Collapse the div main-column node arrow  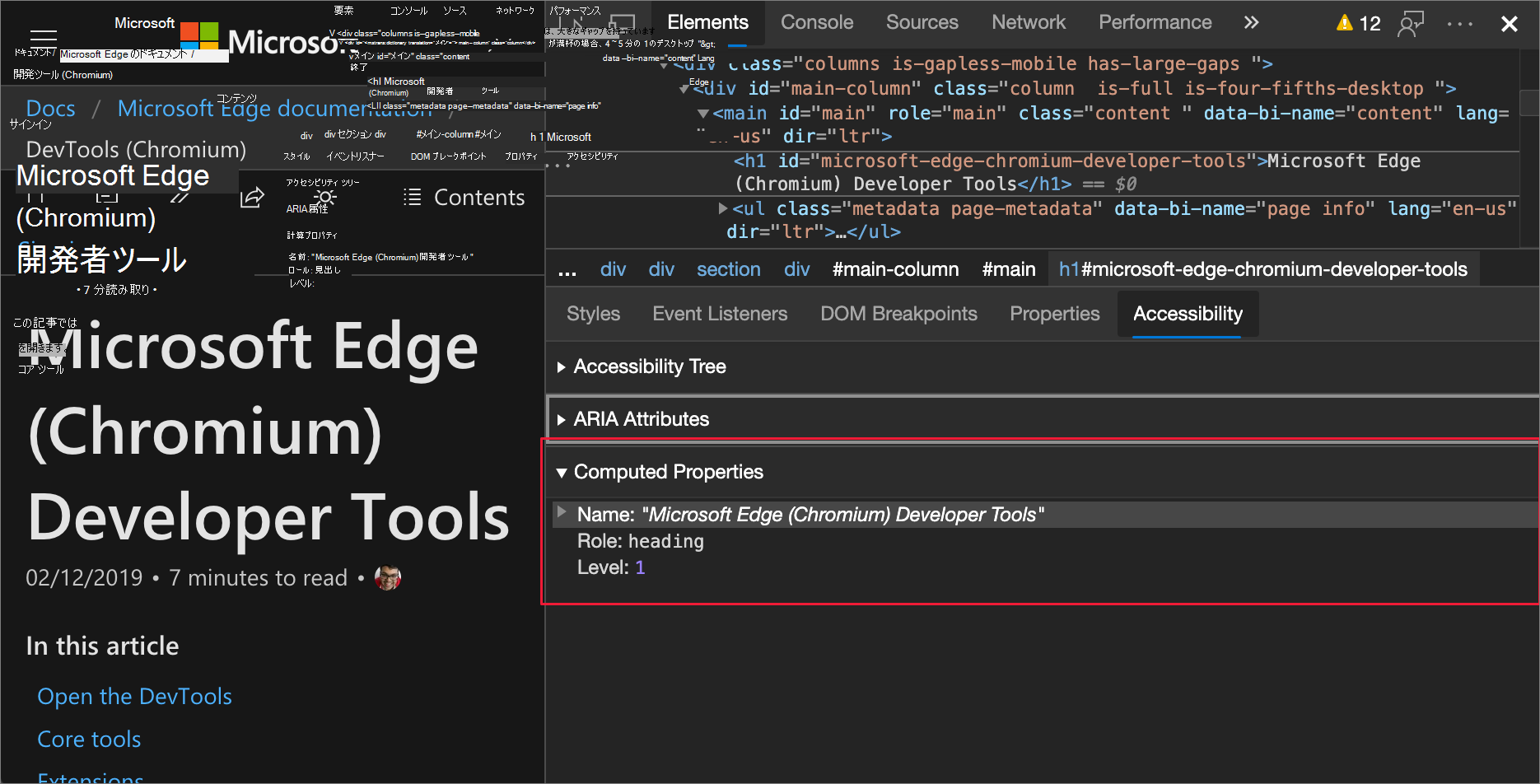[x=684, y=89]
